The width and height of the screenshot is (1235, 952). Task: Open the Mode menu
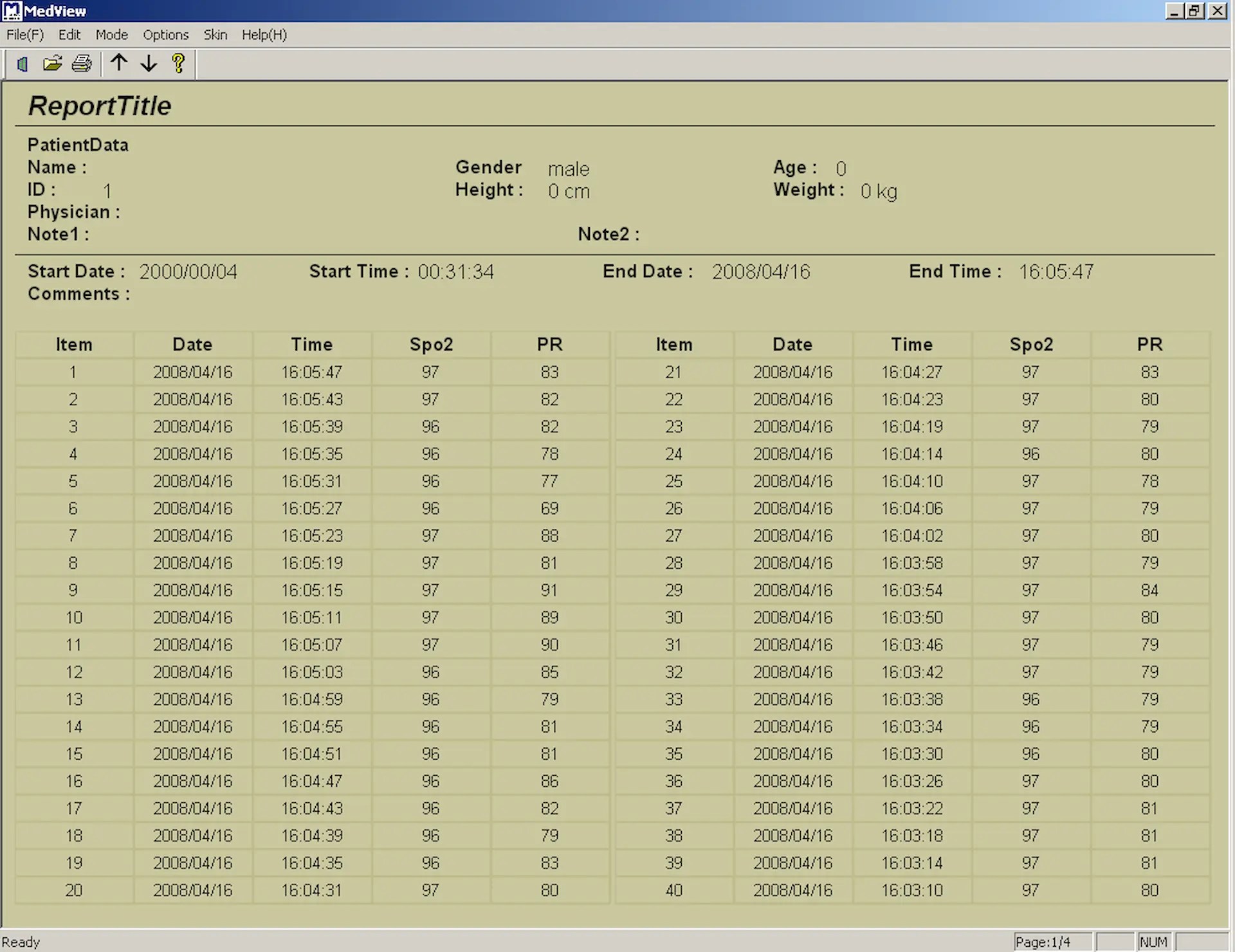pos(111,35)
